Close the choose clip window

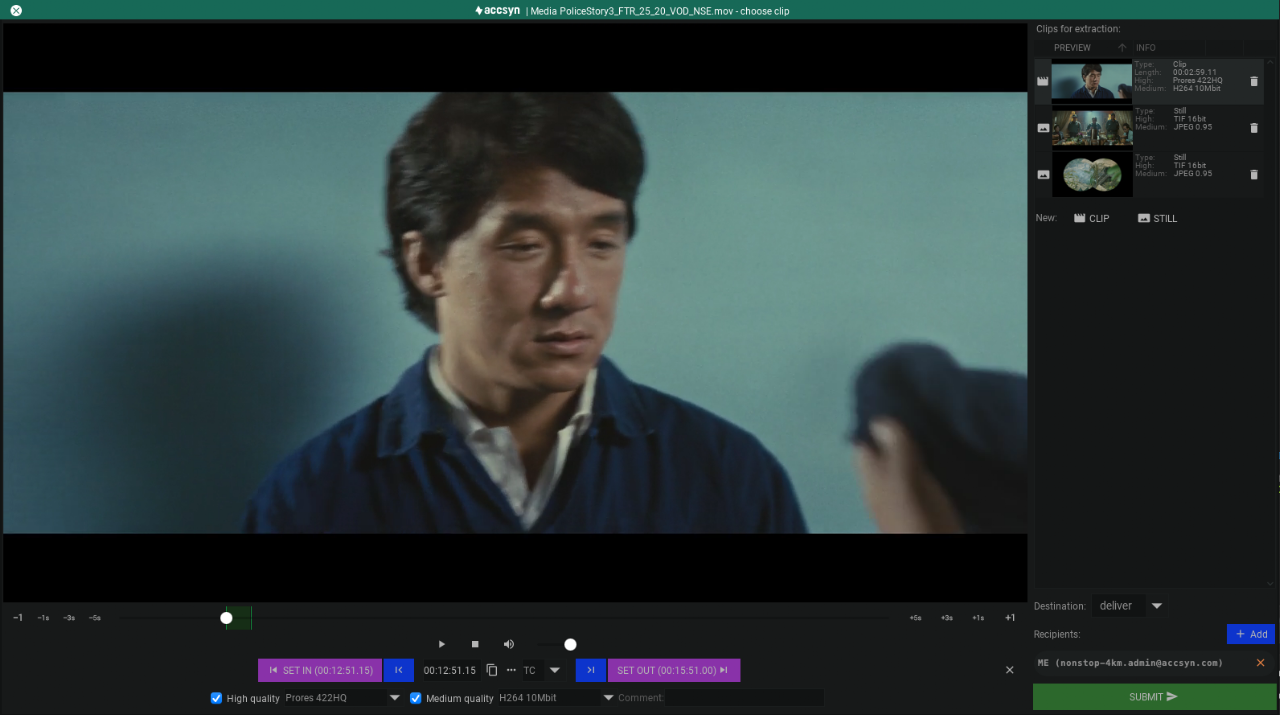pyautogui.click(x=16, y=10)
